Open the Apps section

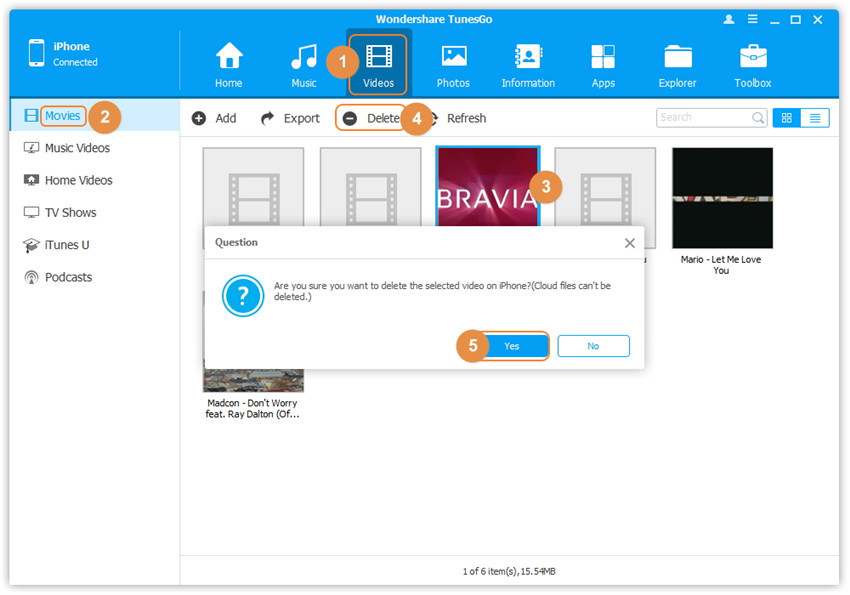603,64
